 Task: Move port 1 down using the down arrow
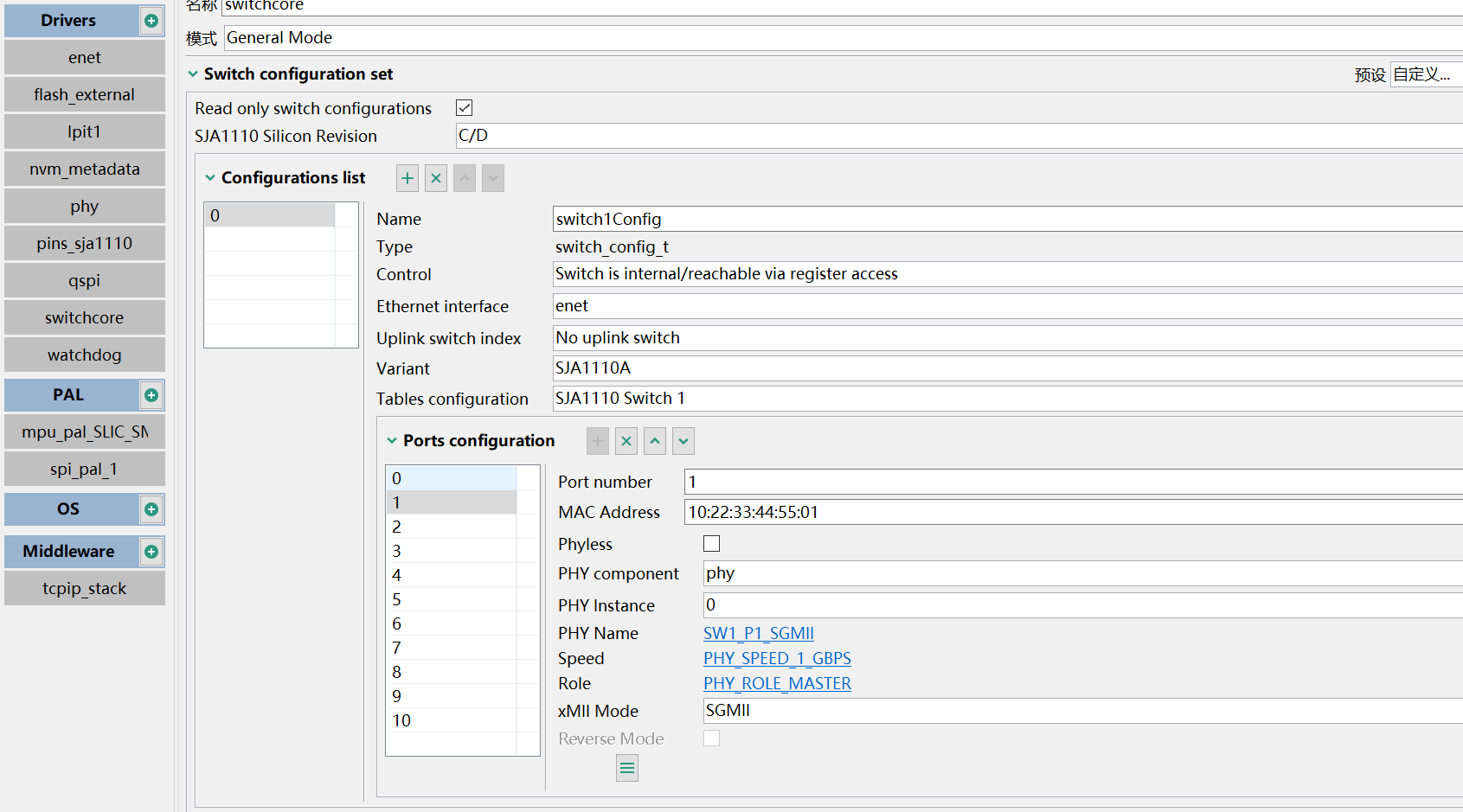tap(683, 441)
